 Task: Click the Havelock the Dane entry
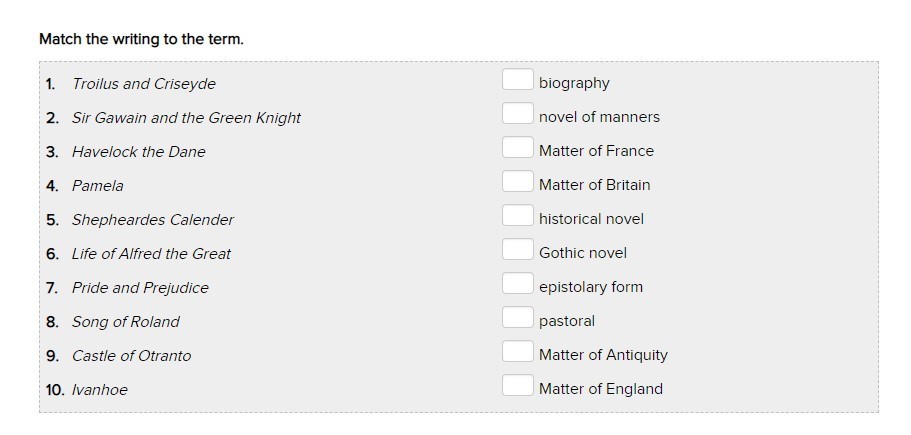[138, 152]
